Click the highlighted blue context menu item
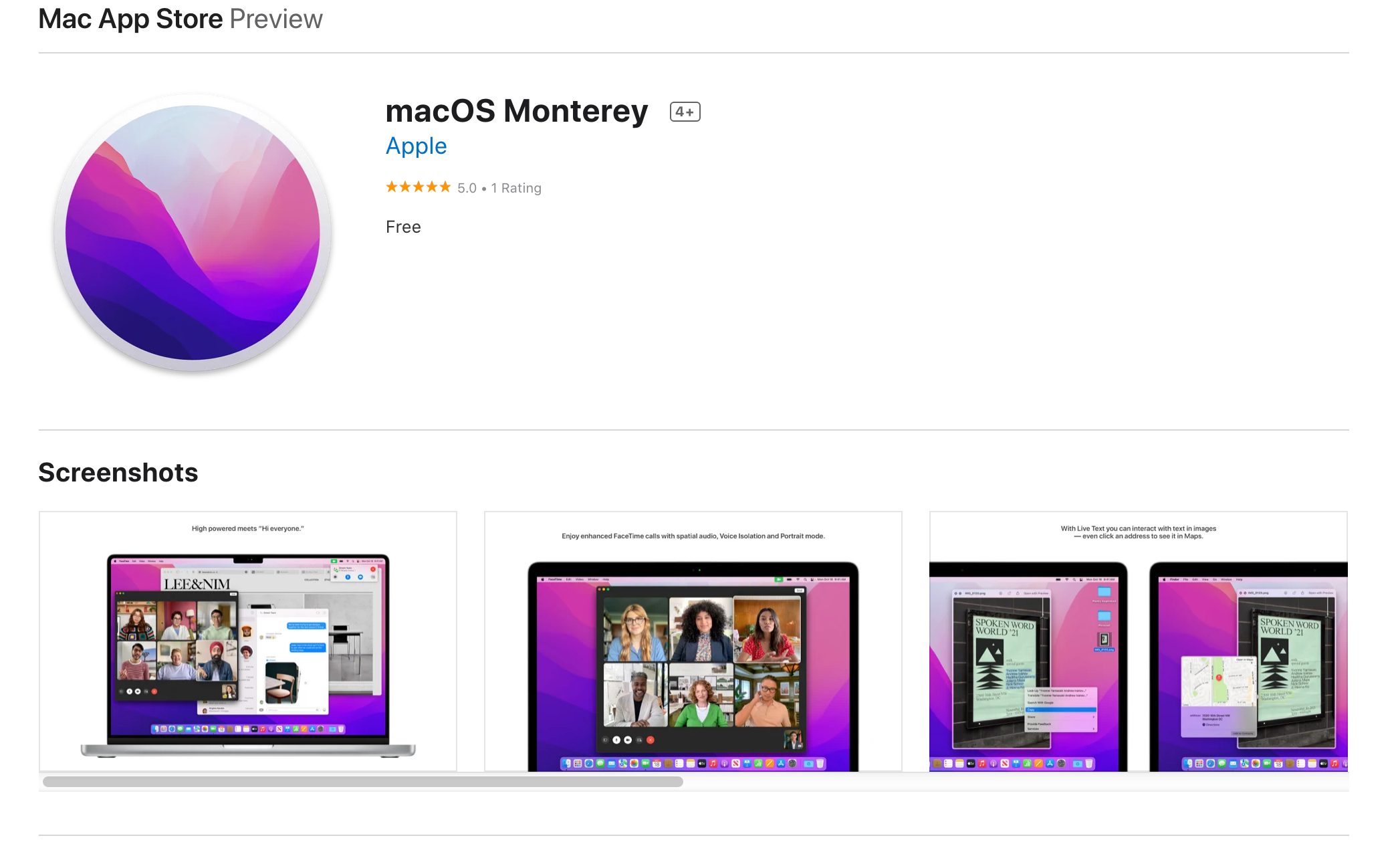The image size is (1400, 860). (x=1061, y=710)
